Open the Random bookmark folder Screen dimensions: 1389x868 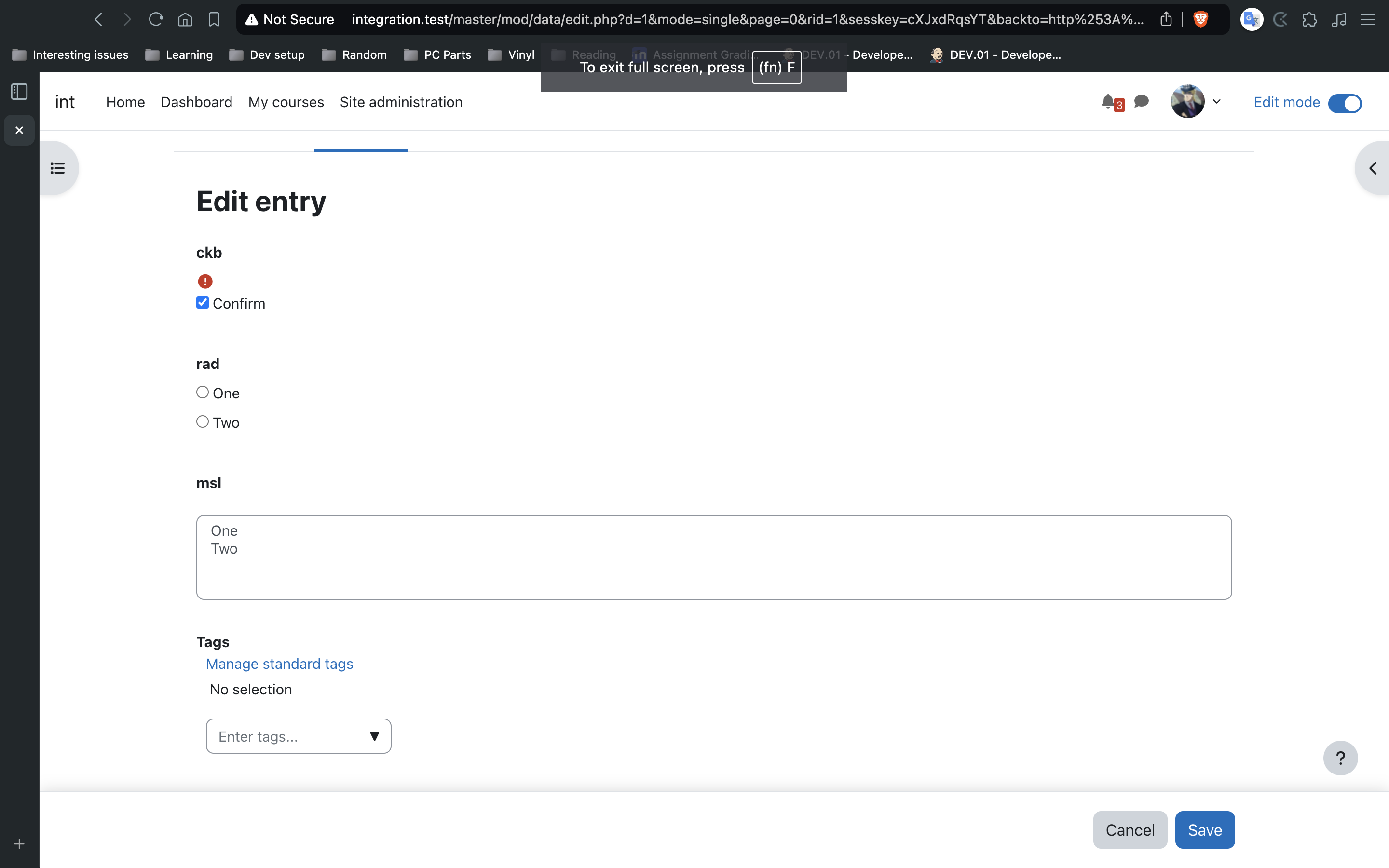[354, 54]
